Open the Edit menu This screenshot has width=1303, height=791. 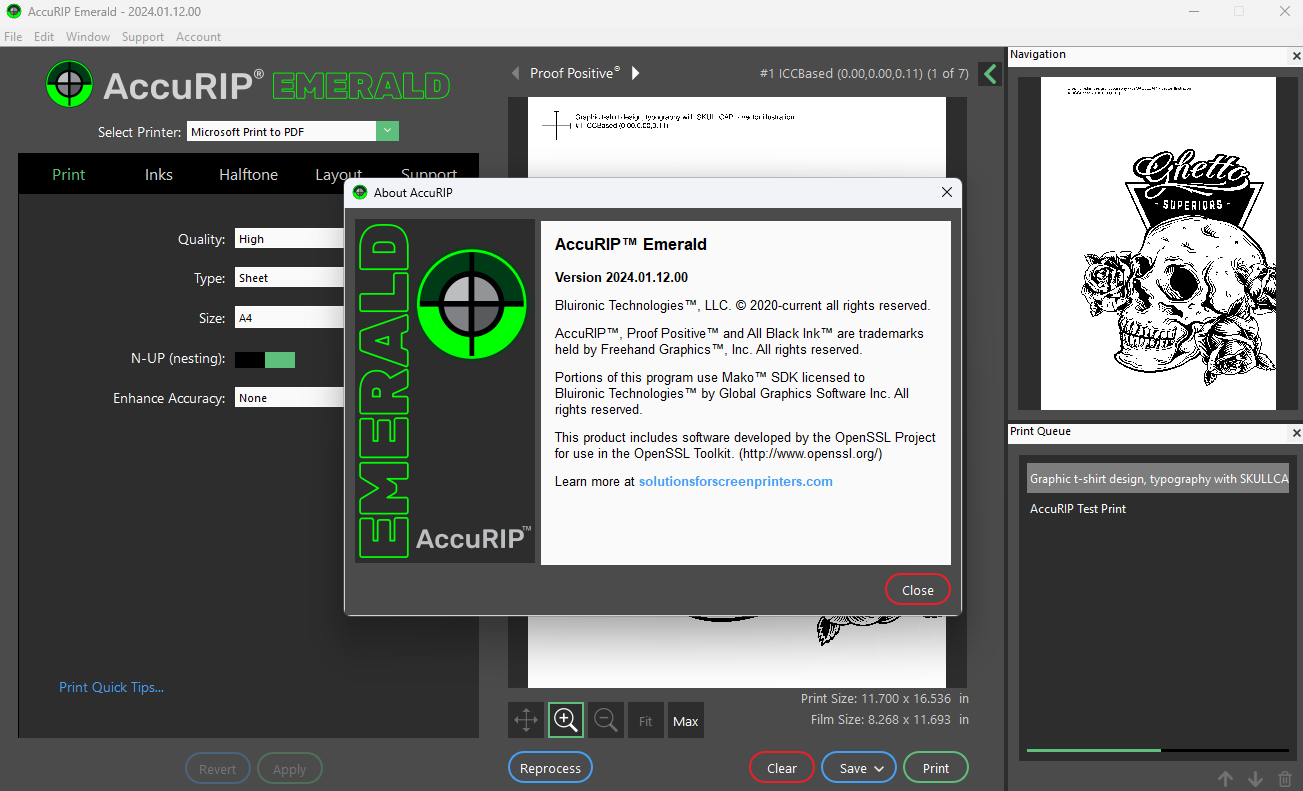click(44, 37)
